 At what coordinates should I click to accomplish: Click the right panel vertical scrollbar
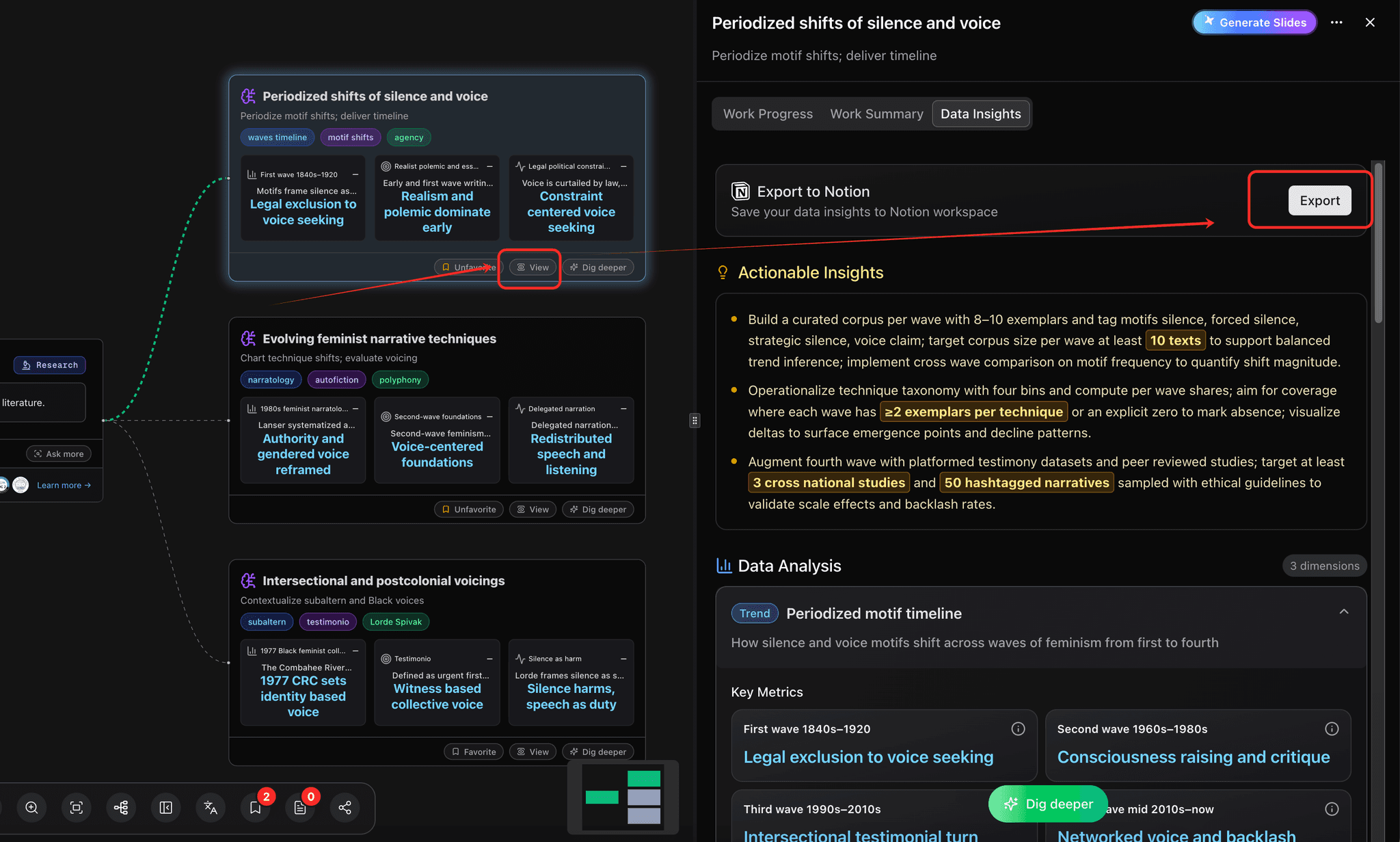[x=1379, y=242]
